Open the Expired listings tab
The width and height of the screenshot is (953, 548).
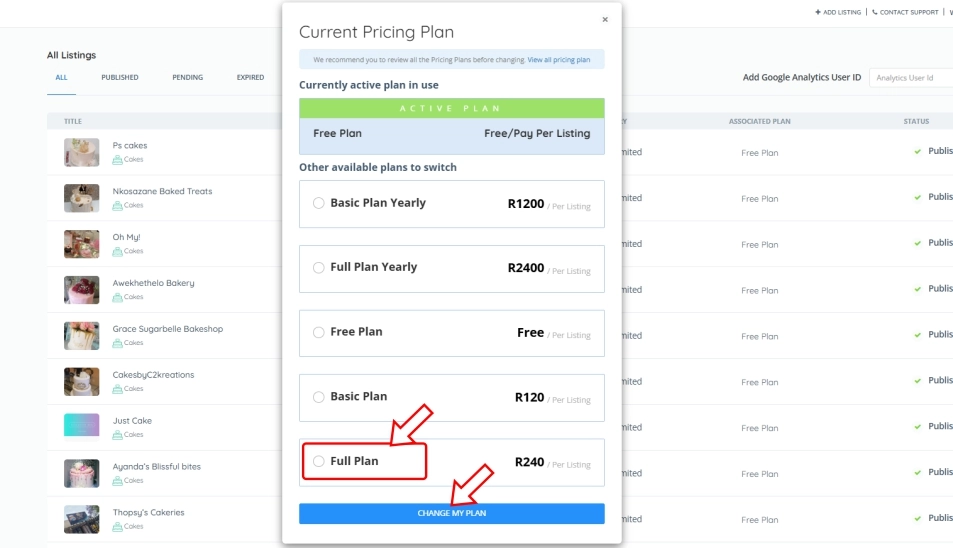250,77
